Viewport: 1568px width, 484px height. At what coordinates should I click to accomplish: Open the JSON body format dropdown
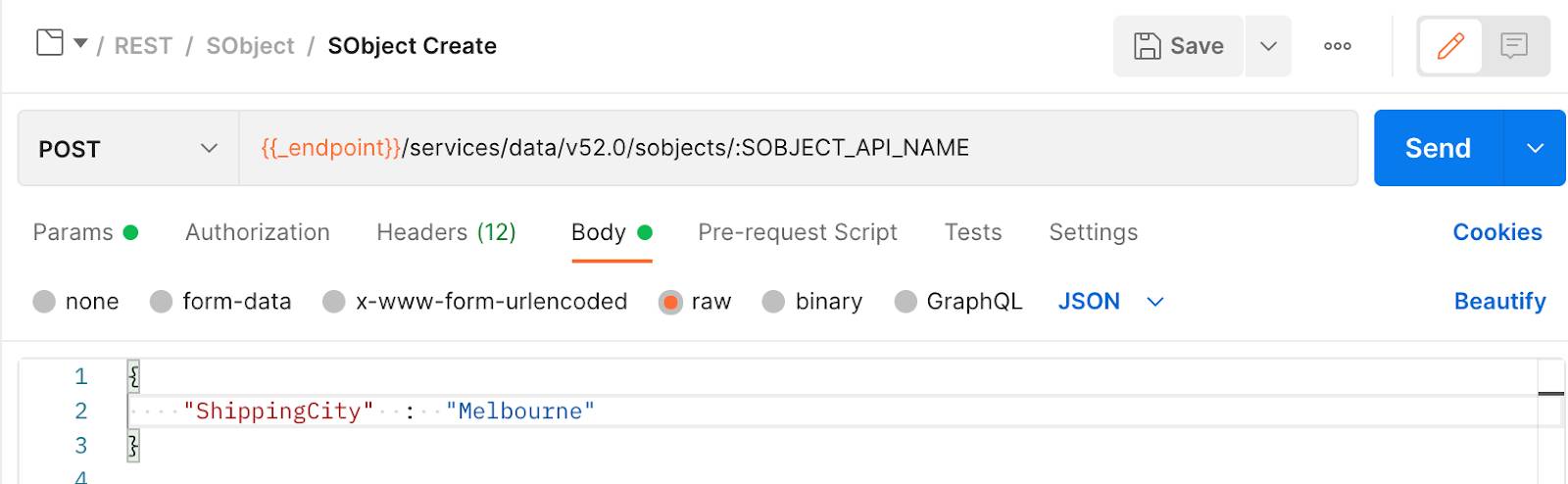coord(1110,301)
